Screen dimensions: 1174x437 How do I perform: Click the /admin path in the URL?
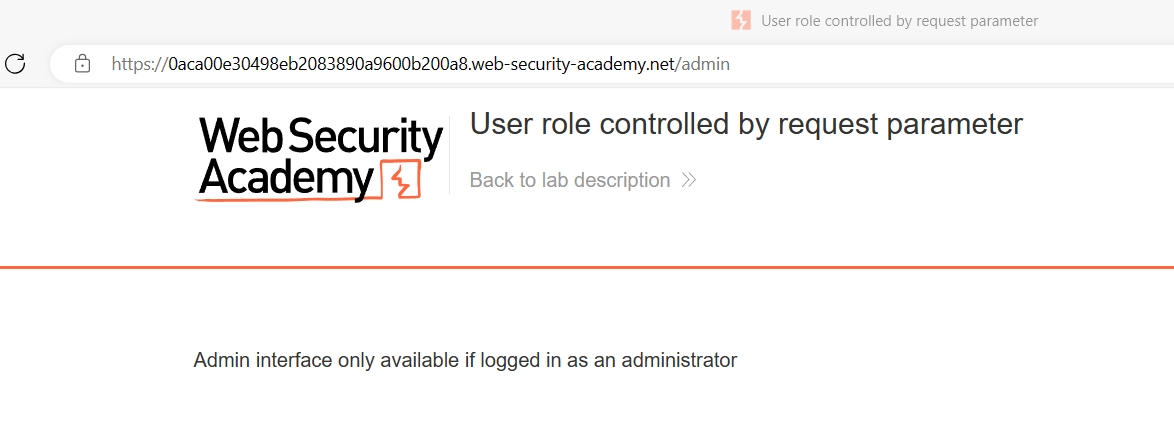click(x=703, y=64)
